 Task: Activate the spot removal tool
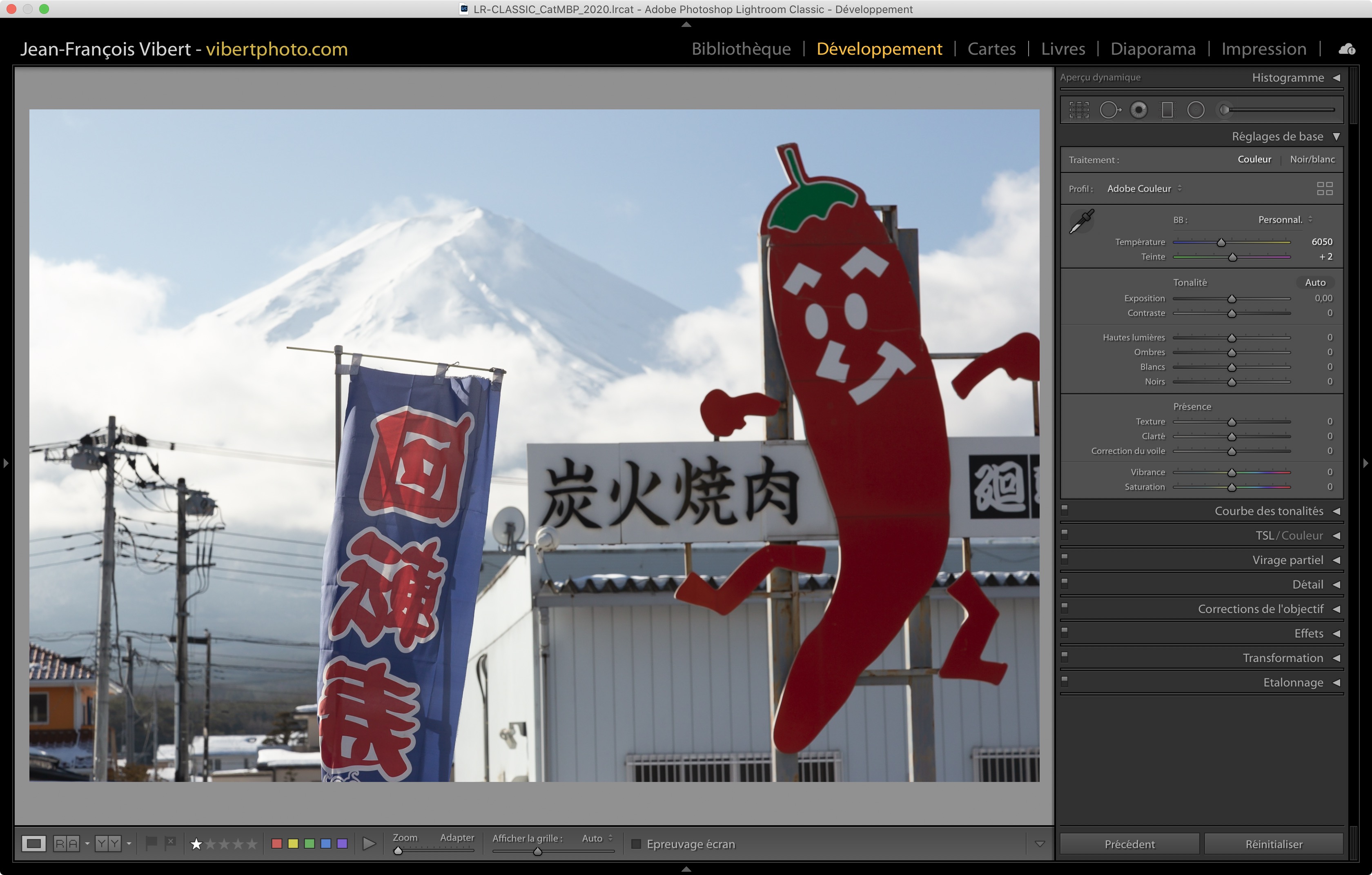(1109, 110)
